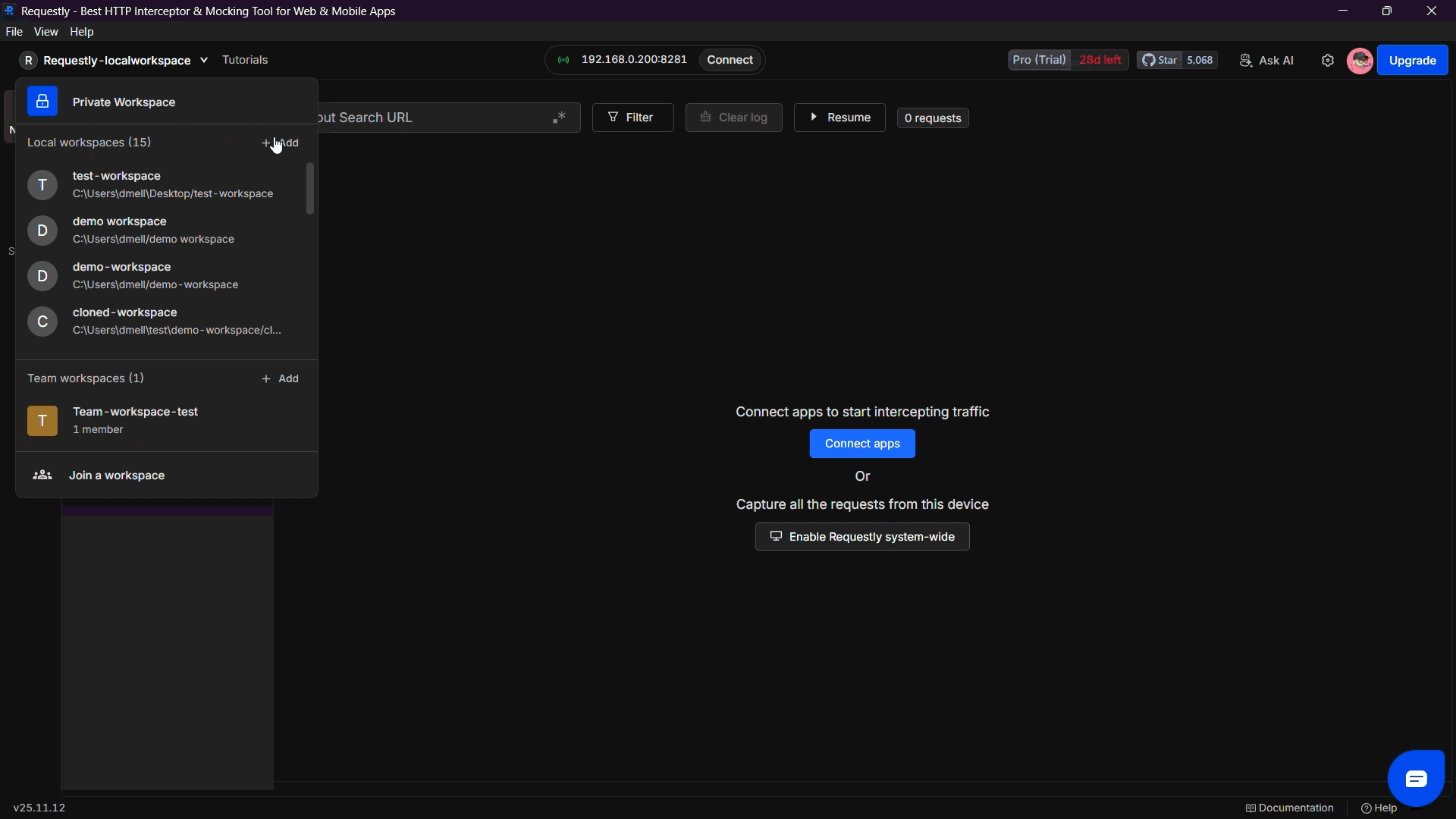
Task: Open settings gear icon in header
Action: tap(1327, 61)
